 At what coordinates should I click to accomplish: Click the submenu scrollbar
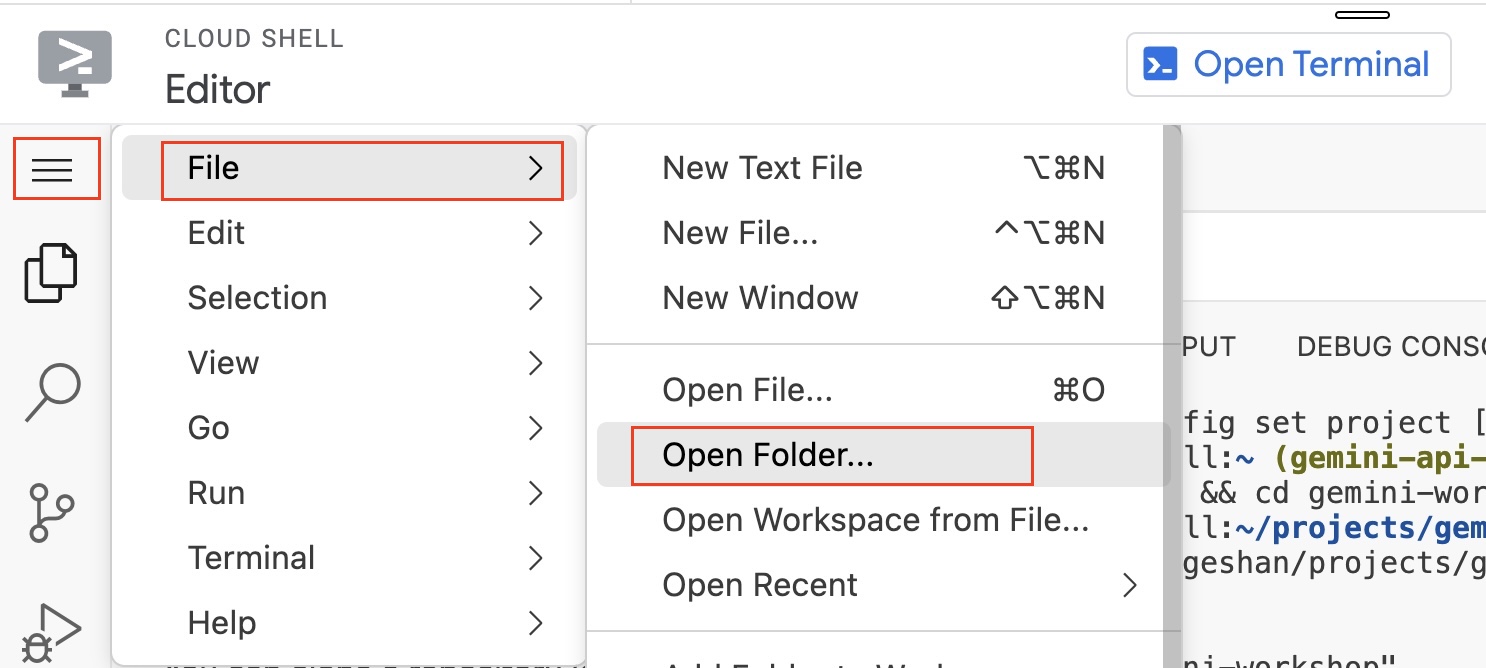[x=1171, y=400]
